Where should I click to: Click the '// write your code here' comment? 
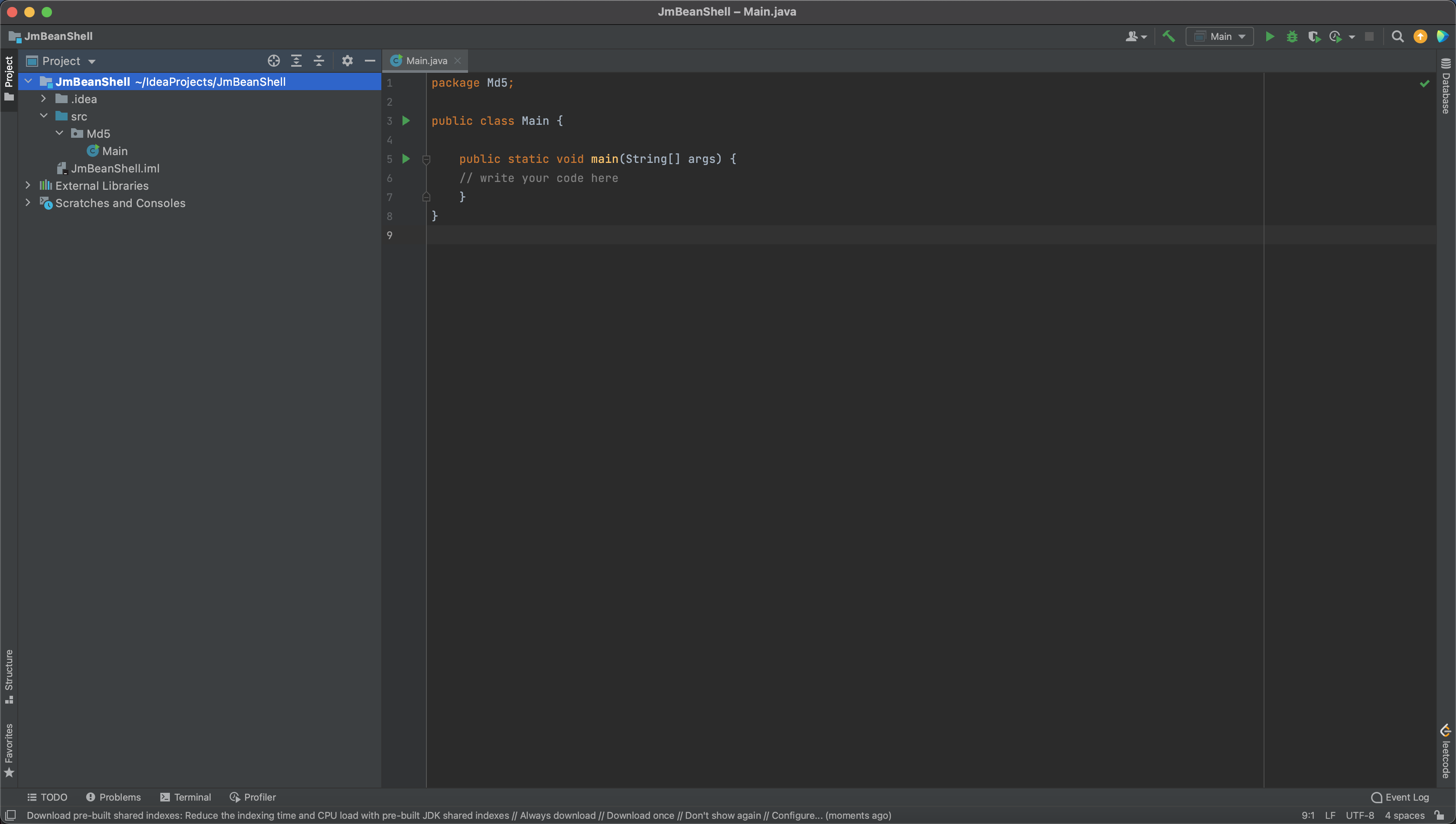(x=538, y=178)
